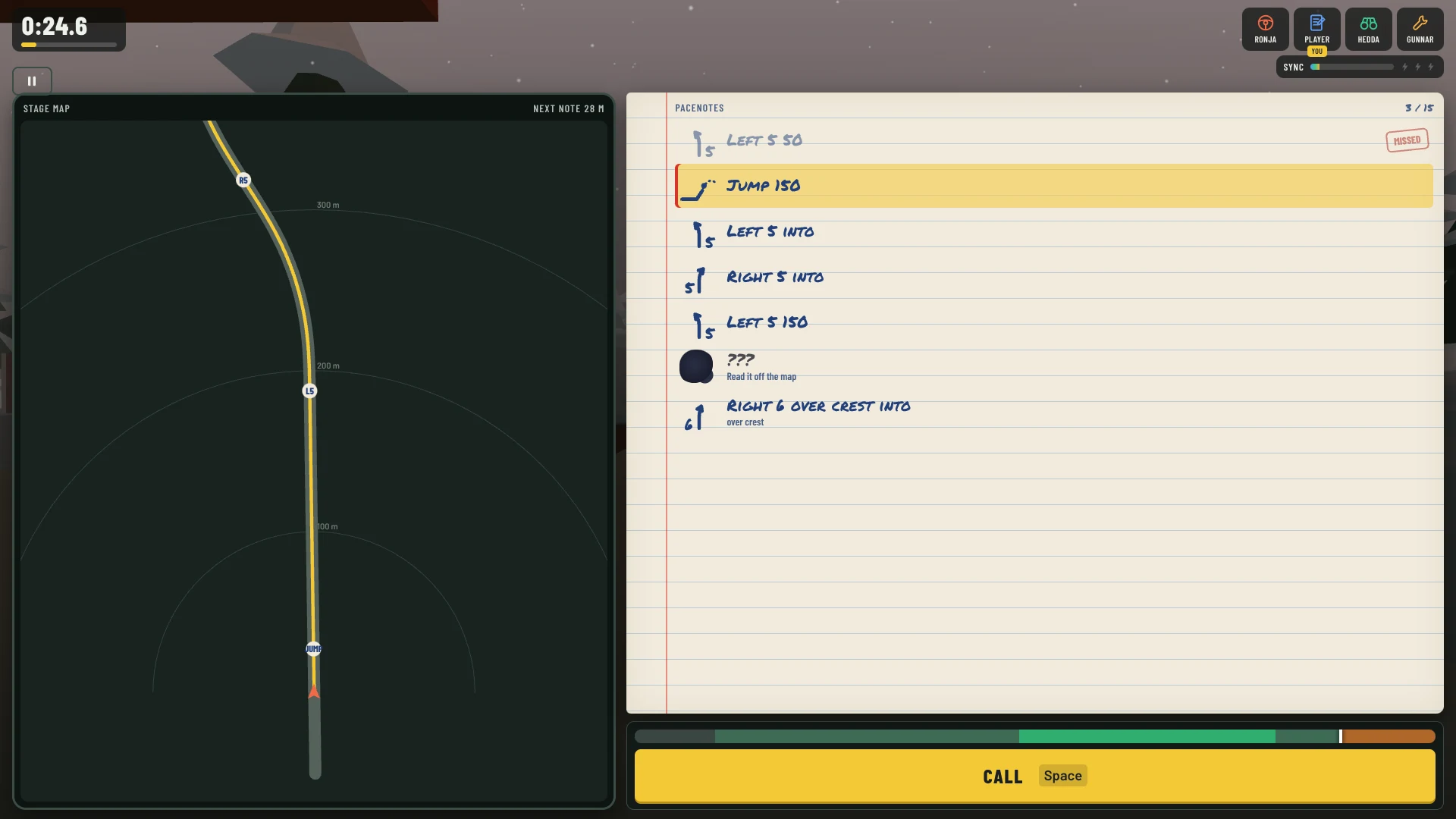Select the Player co-driver notes icon
Screen dimensions: 1456x819
[x=1316, y=30]
